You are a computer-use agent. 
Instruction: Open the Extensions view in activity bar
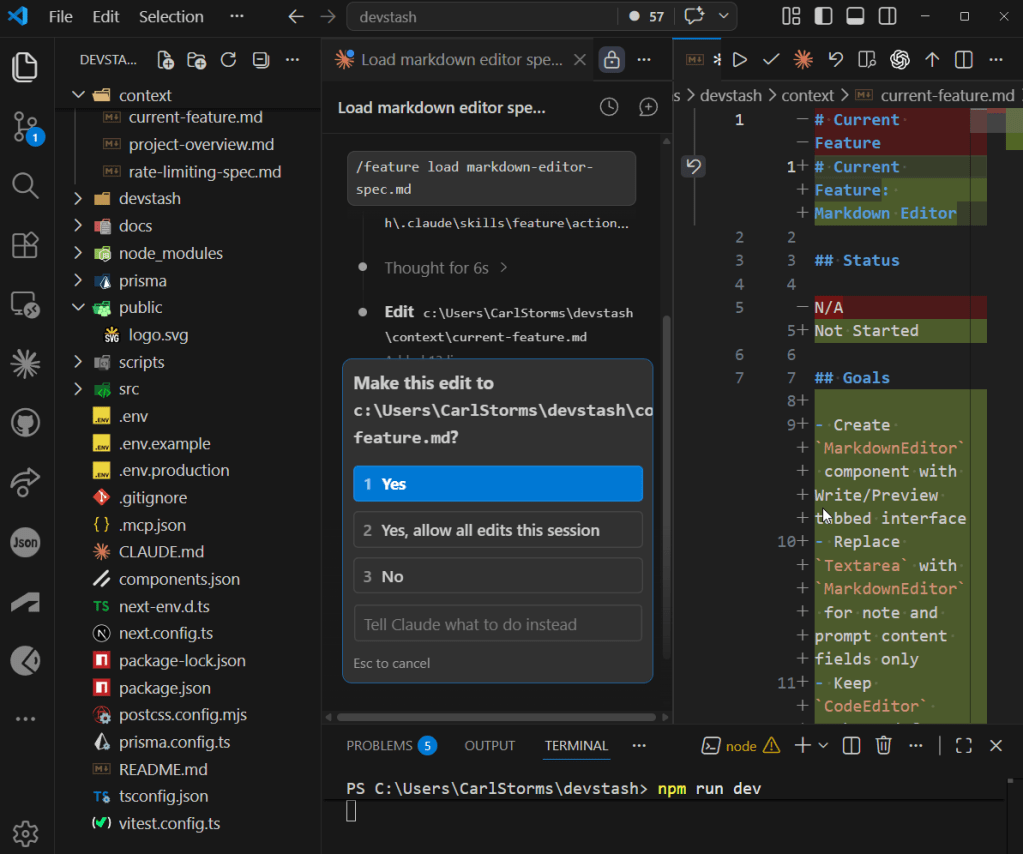point(26,245)
